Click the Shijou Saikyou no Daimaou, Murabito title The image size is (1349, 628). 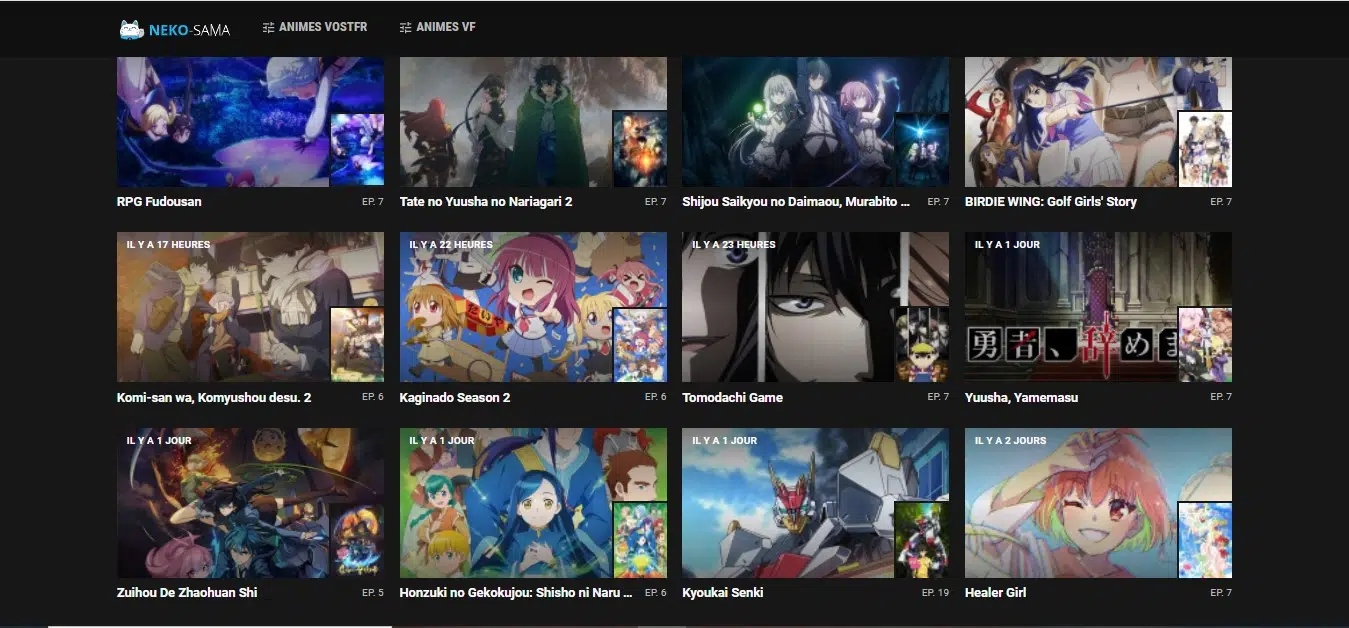pyautogui.click(x=796, y=202)
